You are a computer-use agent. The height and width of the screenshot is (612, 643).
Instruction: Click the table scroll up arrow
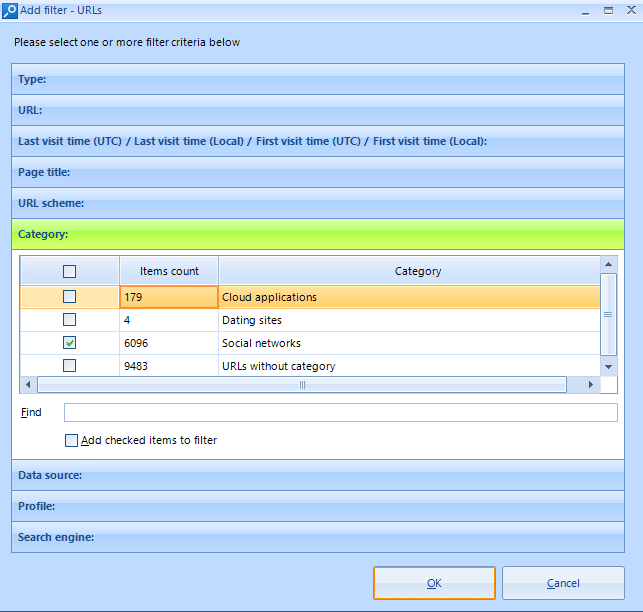click(608, 264)
